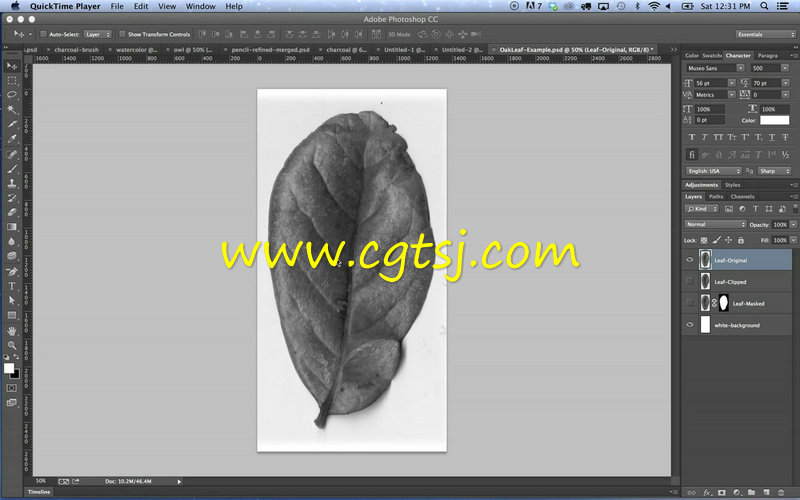Click the foreground color swatch
Screen dimensions: 800x500
(x=9, y=368)
